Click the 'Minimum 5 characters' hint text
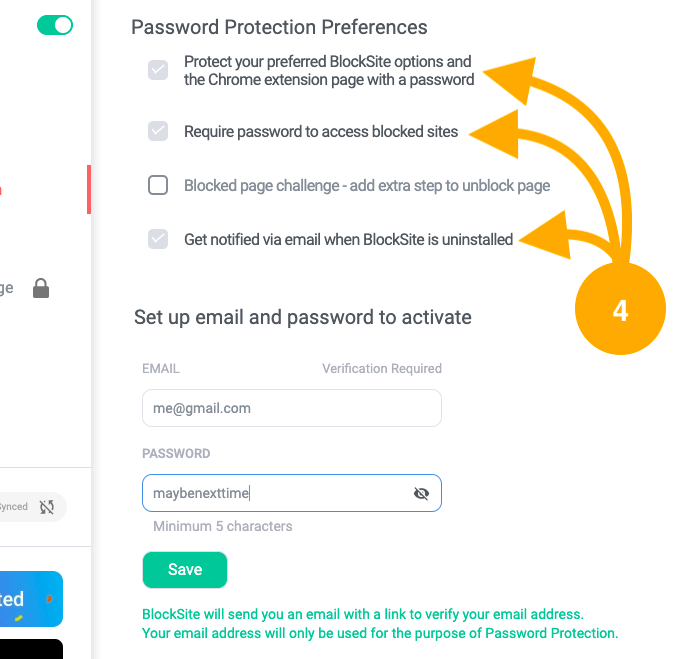 (222, 526)
